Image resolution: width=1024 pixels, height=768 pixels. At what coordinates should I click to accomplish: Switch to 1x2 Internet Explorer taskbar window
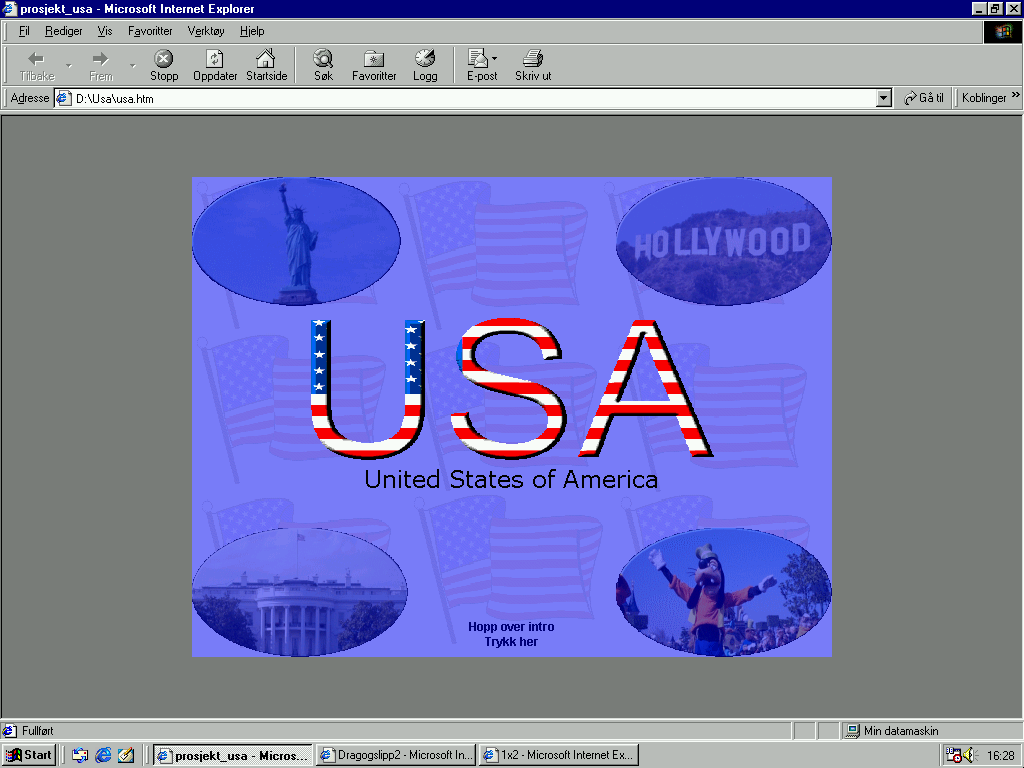(x=558, y=755)
